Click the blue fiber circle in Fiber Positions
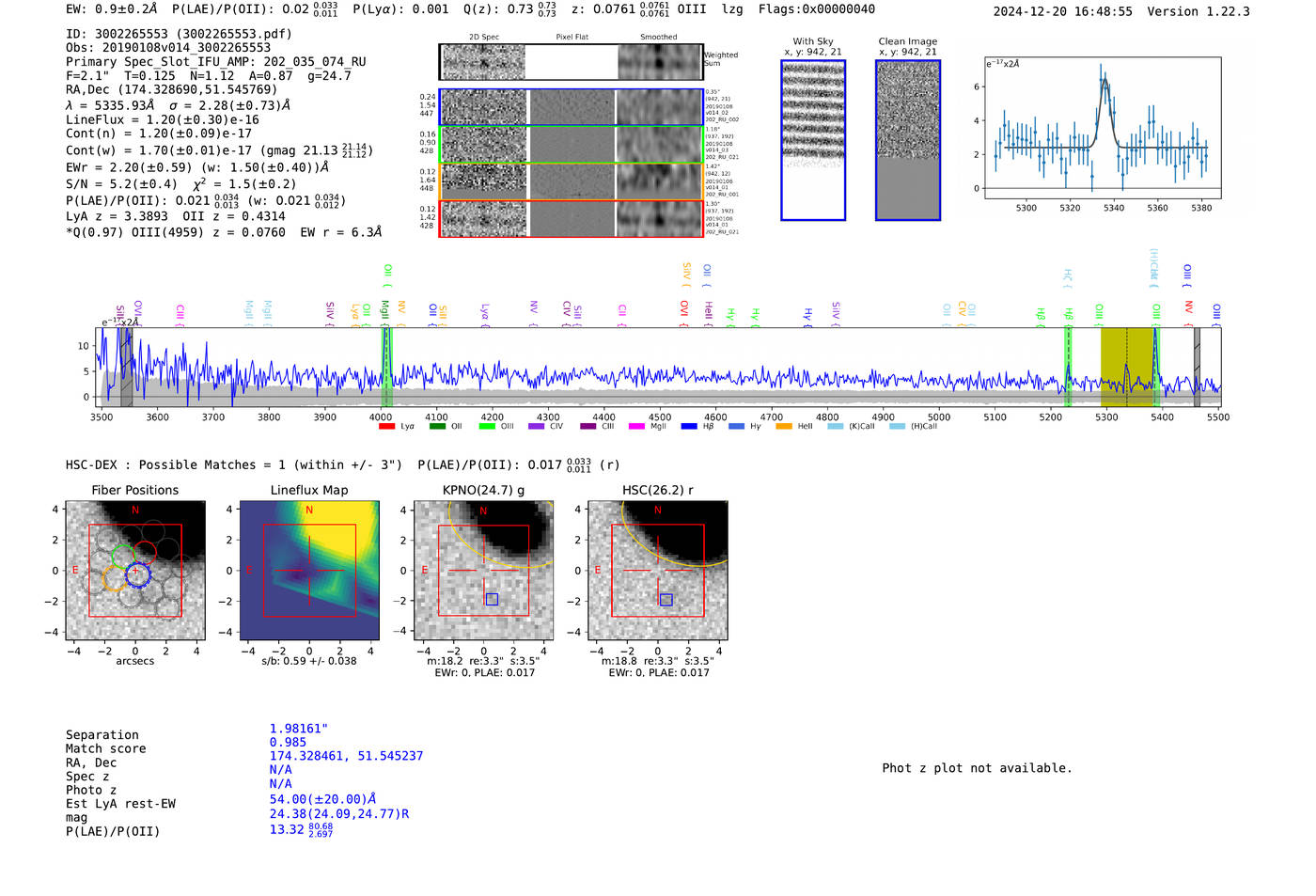The width and height of the screenshot is (1316, 896). click(138, 573)
